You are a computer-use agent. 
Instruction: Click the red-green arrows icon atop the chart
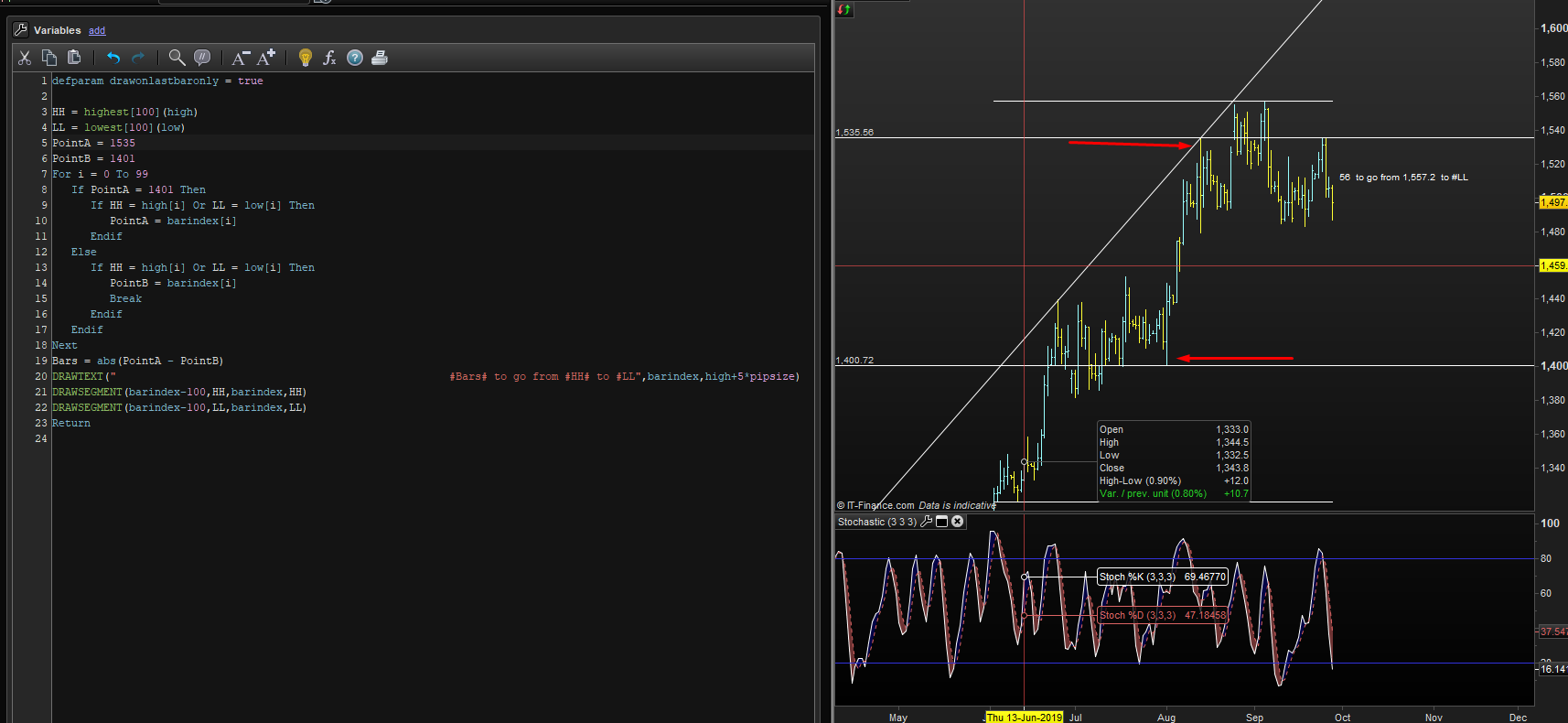[844, 9]
